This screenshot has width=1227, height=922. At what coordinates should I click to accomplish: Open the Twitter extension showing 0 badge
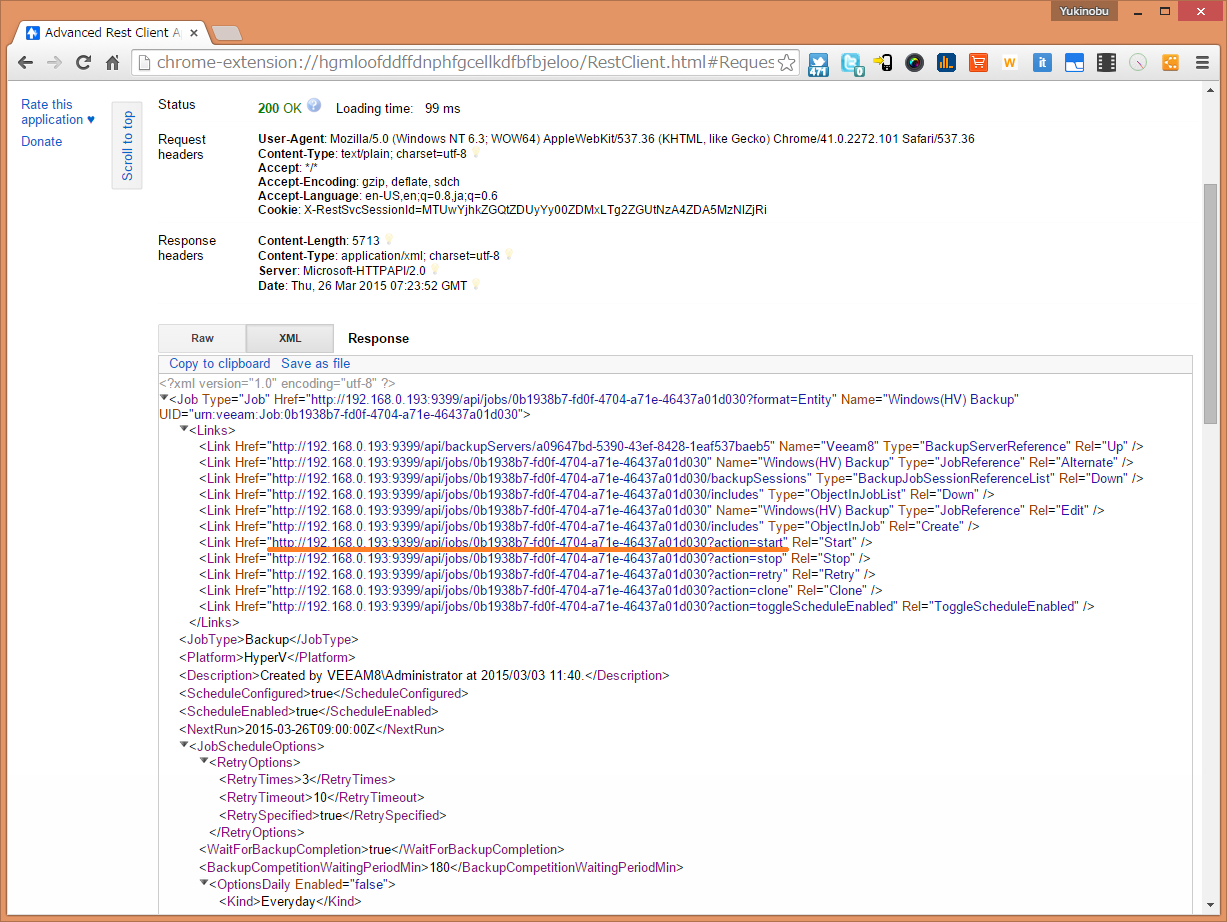tap(851, 63)
